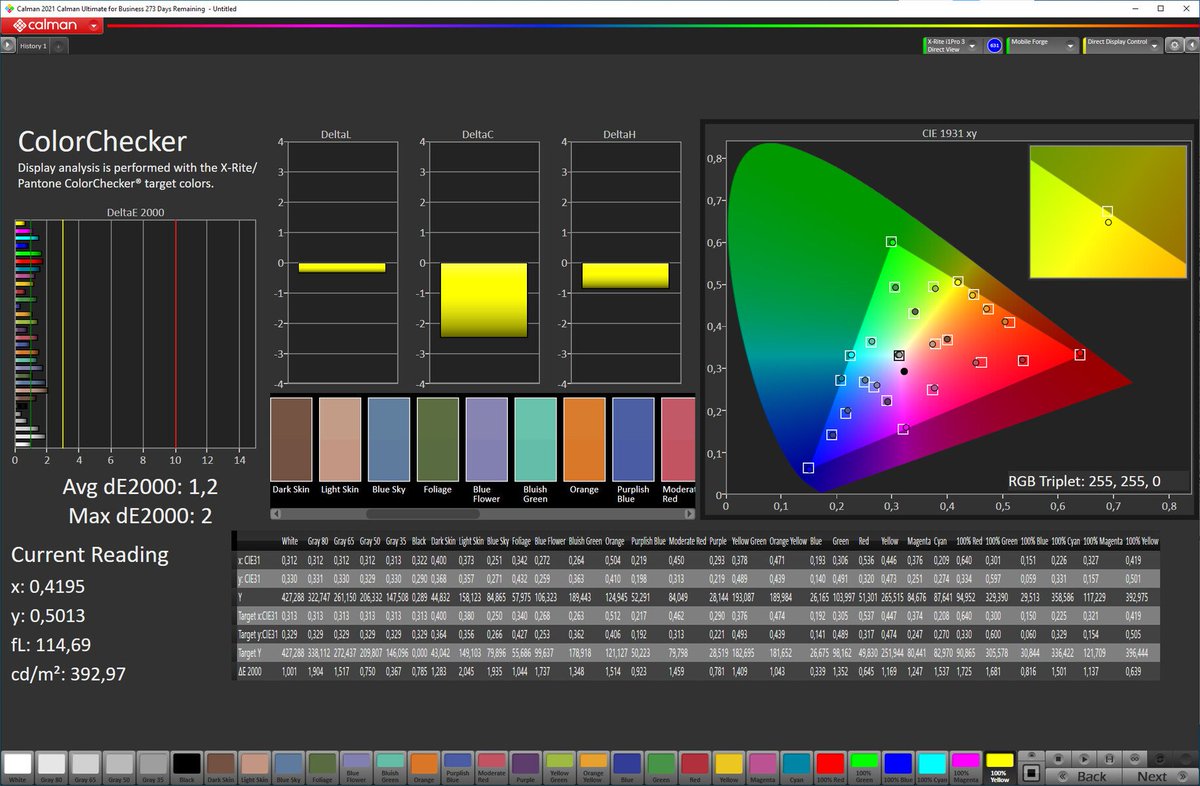Click the Light Skin comparison patch
The image size is (1200, 786).
coord(340,439)
